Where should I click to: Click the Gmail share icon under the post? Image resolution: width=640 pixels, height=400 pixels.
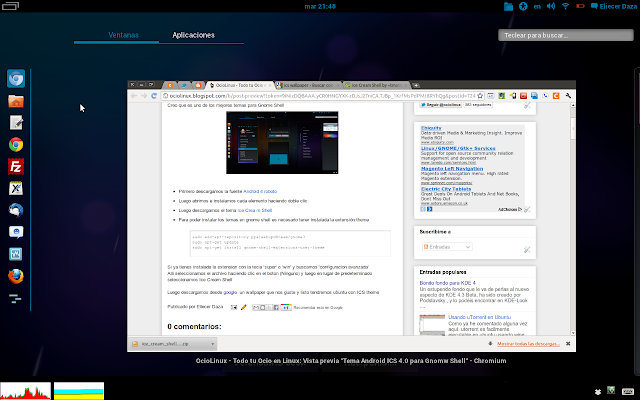point(256,307)
